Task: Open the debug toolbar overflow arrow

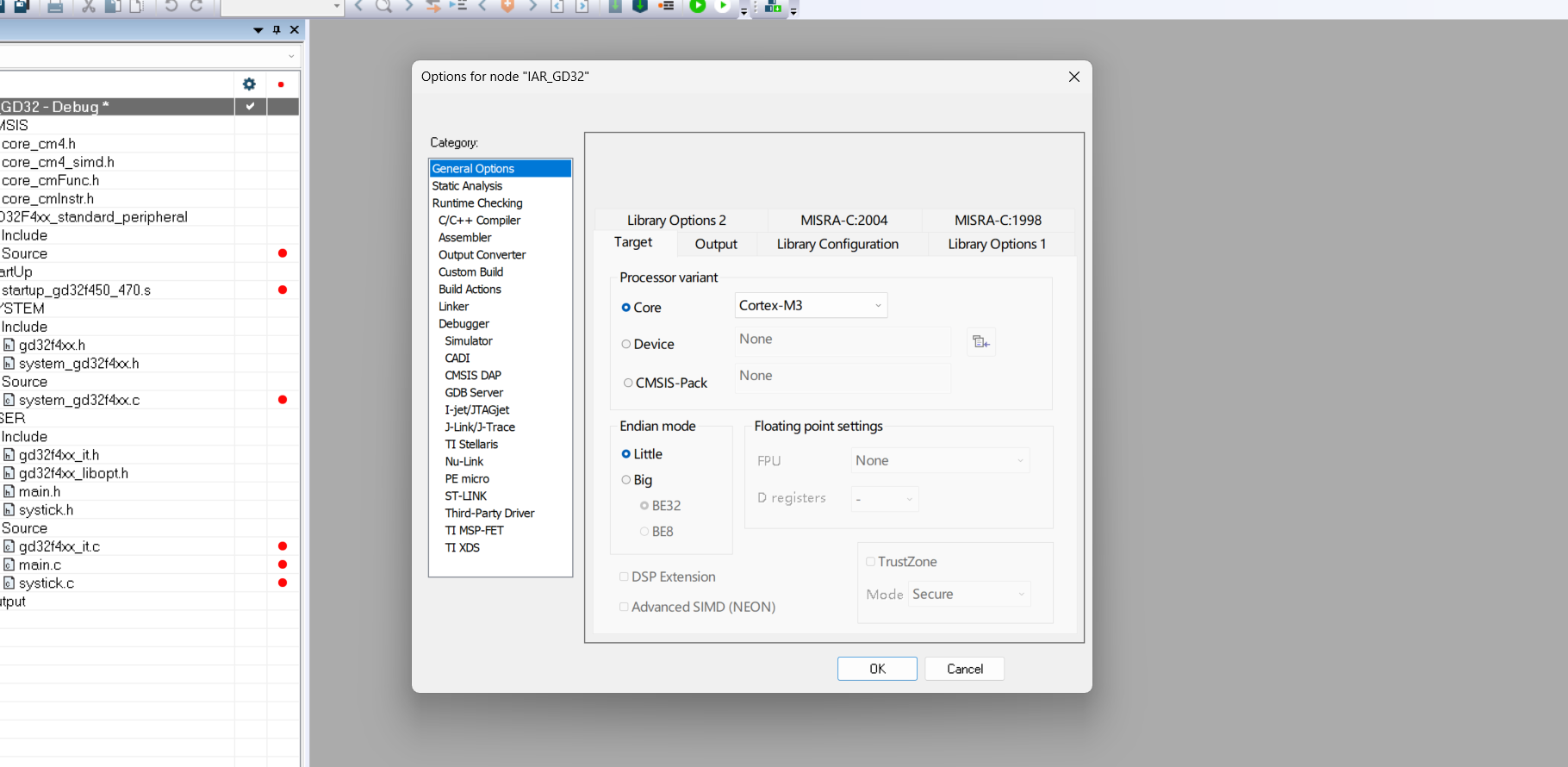Action: [744, 11]
